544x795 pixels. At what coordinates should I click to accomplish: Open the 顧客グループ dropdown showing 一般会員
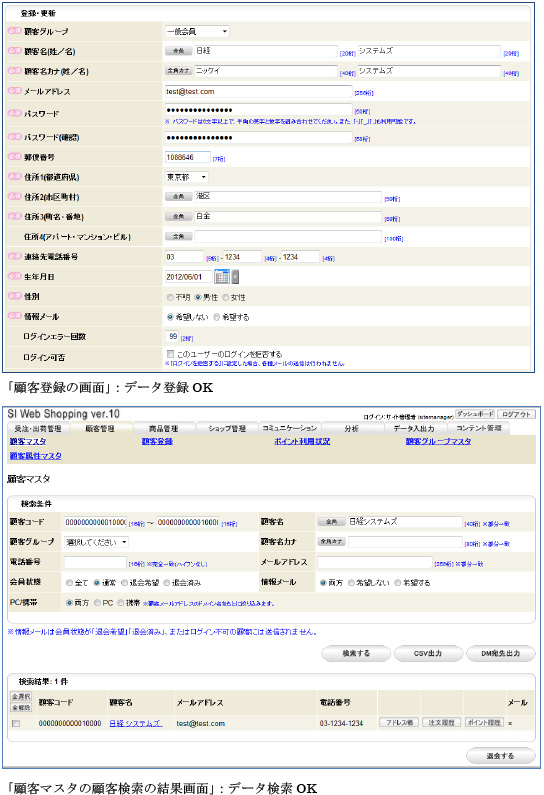(x=197, y=31)
